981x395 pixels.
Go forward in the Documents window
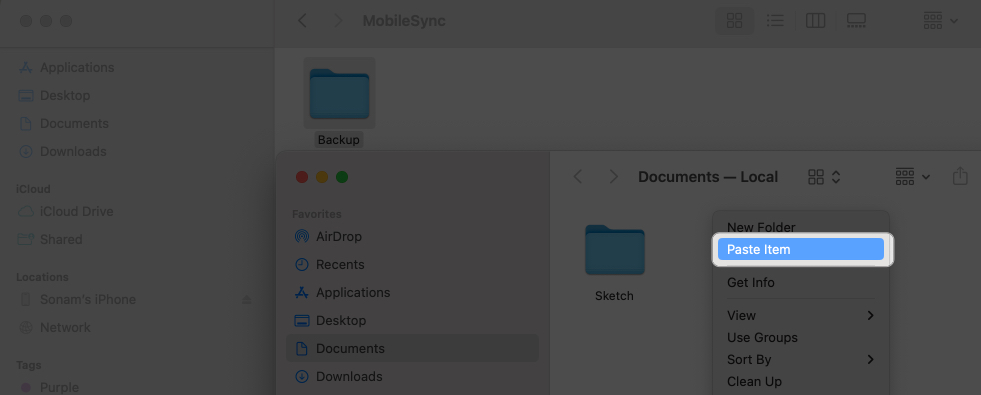click(614, 177)
